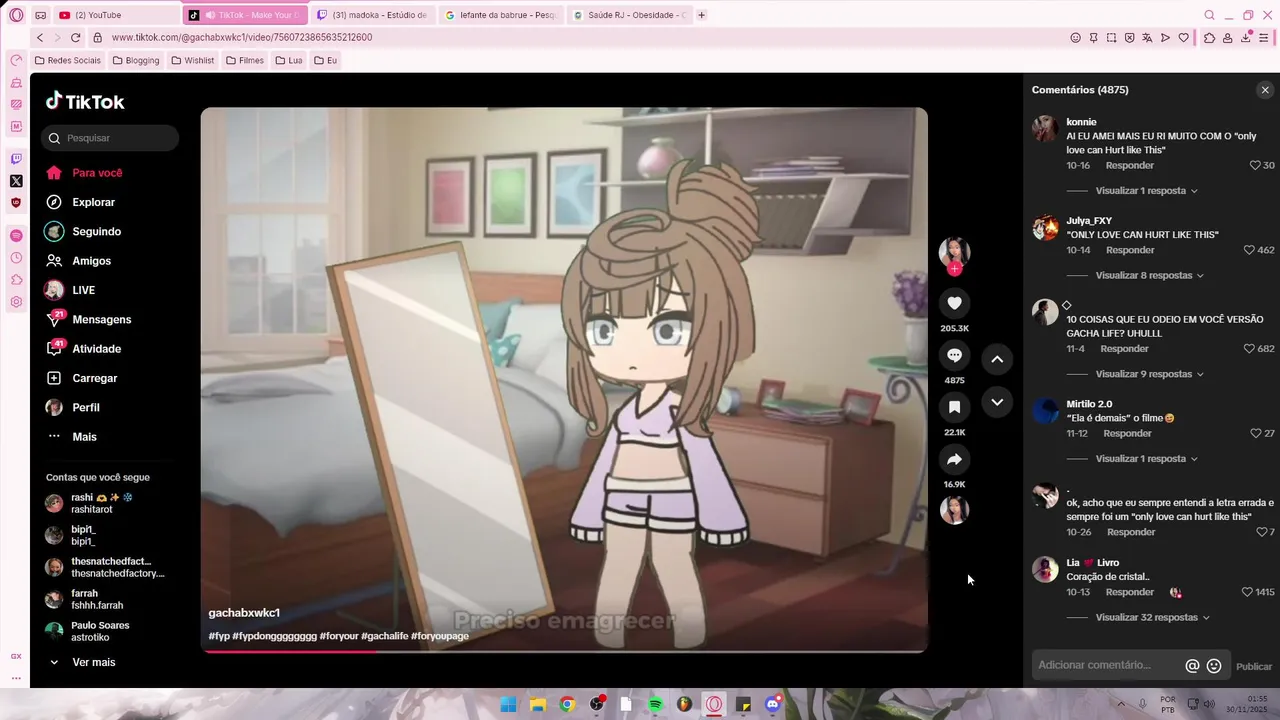Like the video with the heart icon
1280x720 pixels.
pyautogui.click(x=954, y=303)
